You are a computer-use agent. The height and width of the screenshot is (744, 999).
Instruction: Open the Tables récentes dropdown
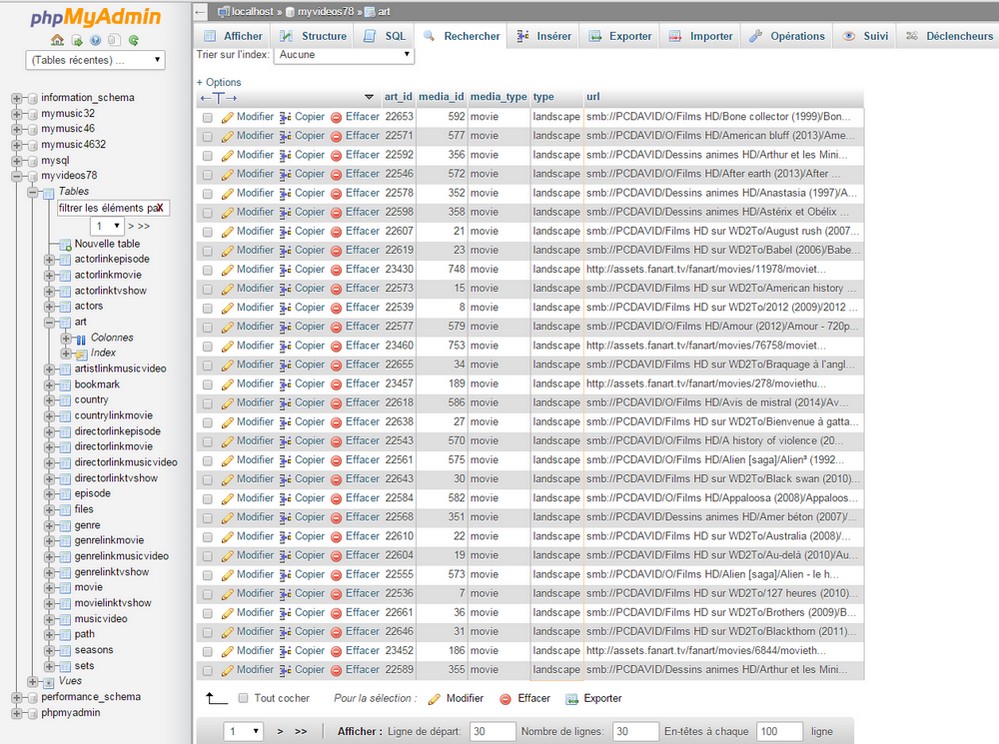click(x=96, y=60)
